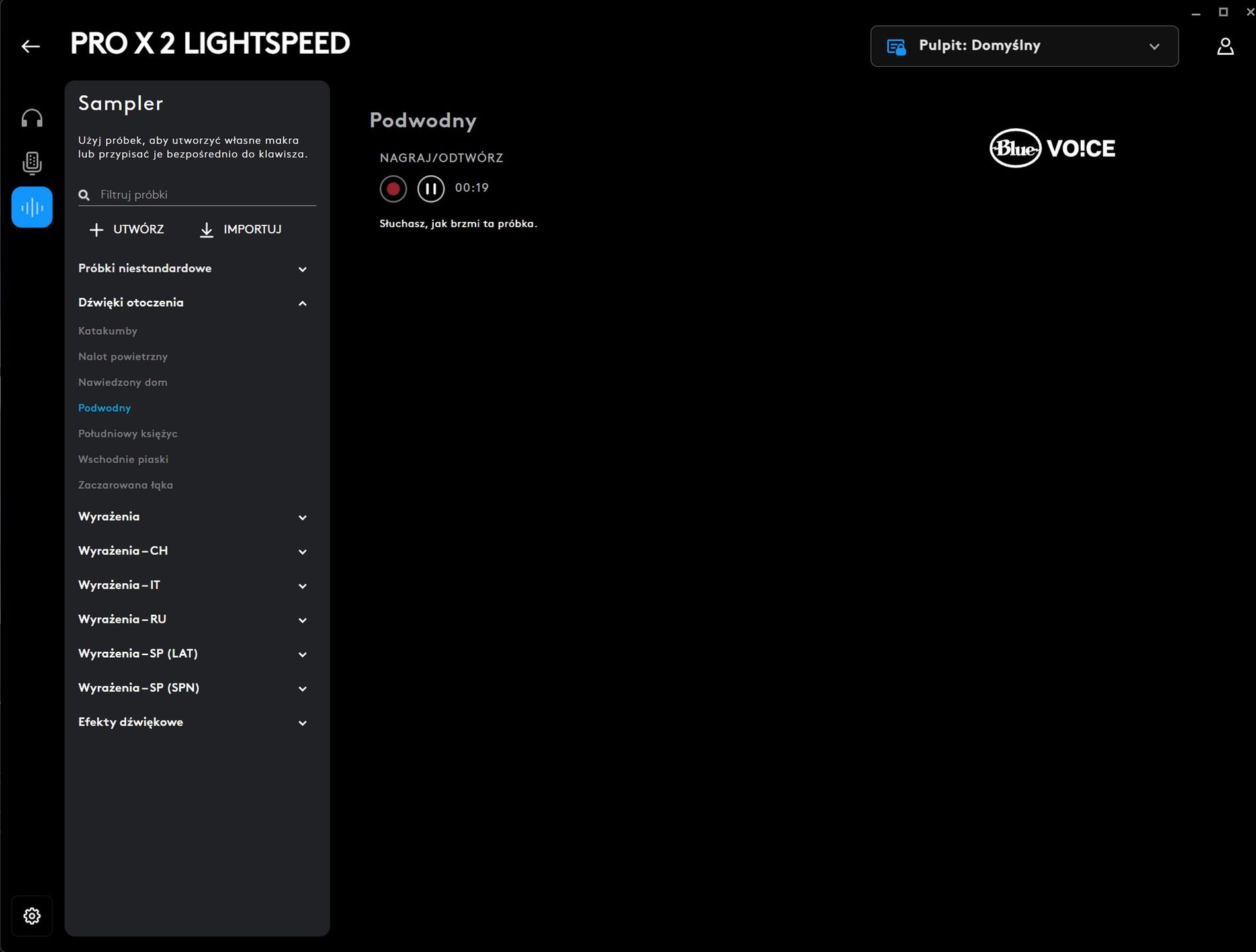Image resolution: width=1256 pixels, height=952 pixels.
Task: Maximize the G HUB window
Action: pos(1223,13)
